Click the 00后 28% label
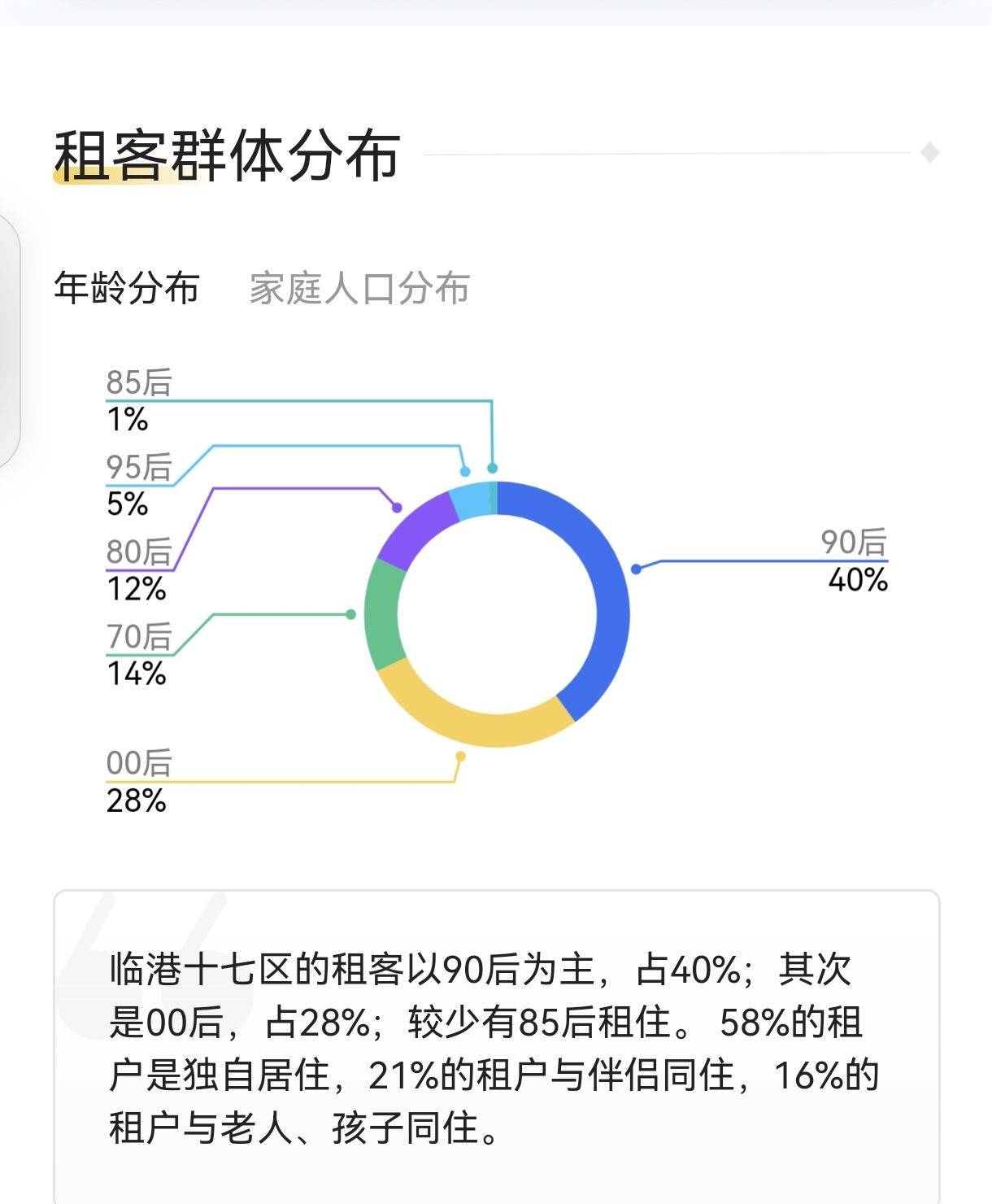 (x=137, y=782)
